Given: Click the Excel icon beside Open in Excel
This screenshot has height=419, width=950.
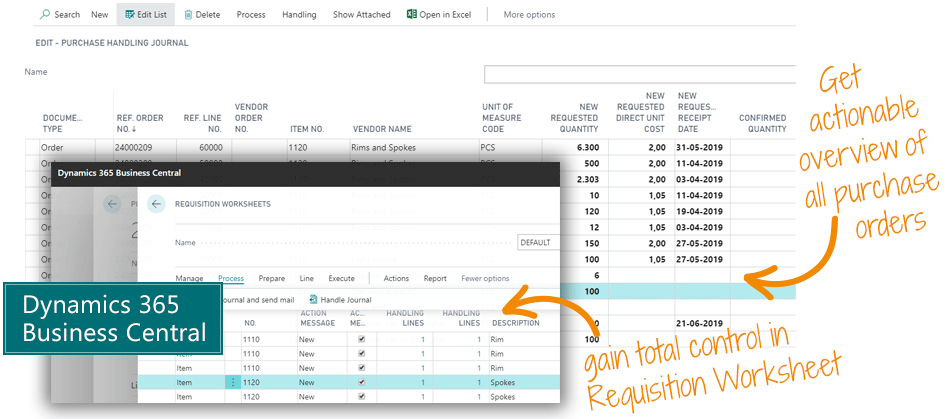Looking at the screenshot, I should tap(411, 14).
